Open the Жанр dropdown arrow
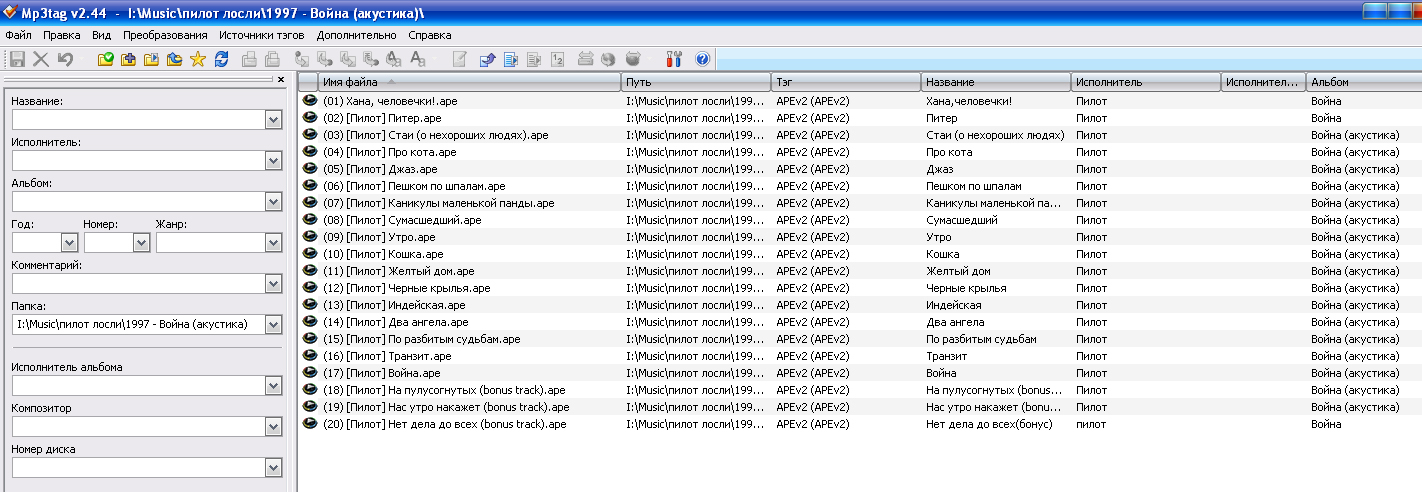 pyautogui.click(x=274, y=242)
